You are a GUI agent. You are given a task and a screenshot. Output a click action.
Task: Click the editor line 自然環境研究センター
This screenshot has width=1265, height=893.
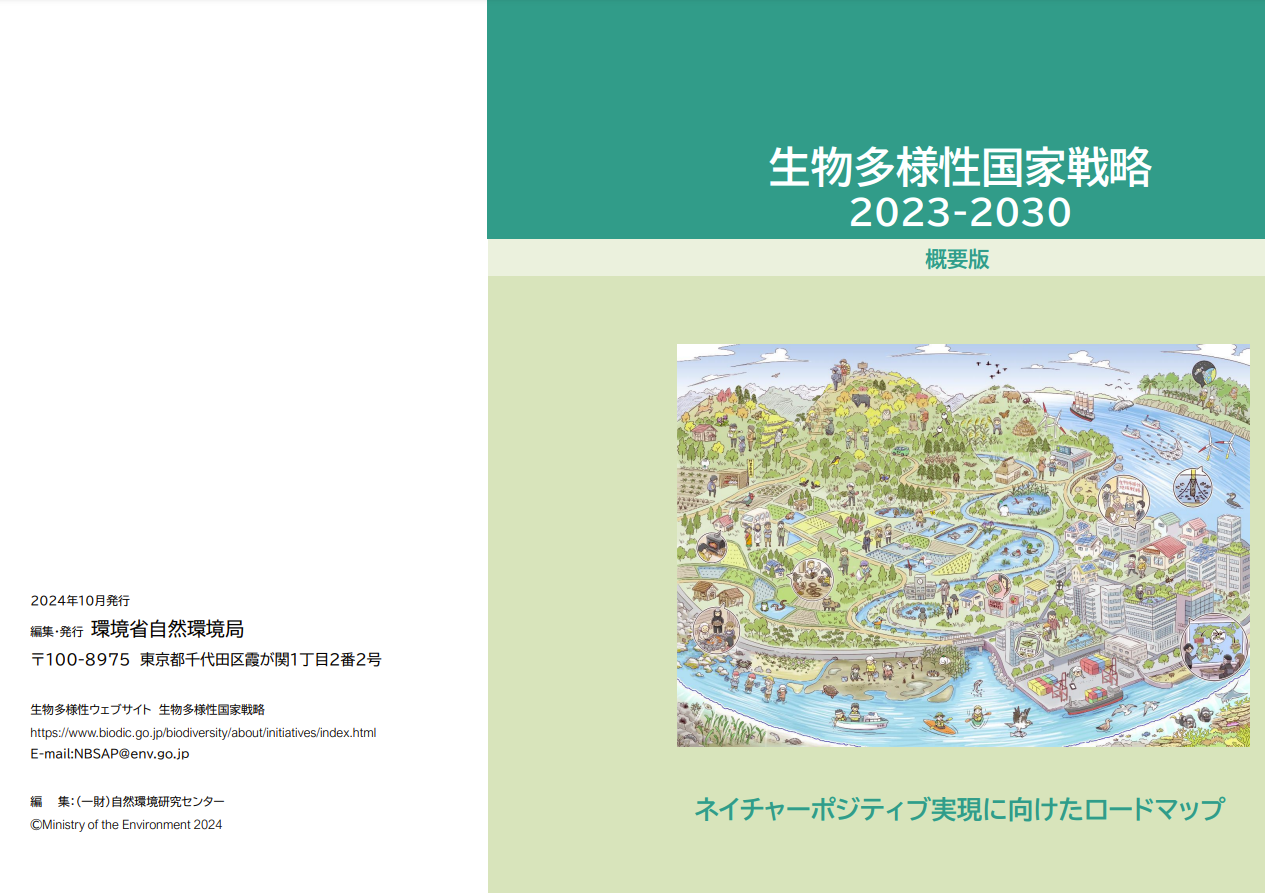click(128, 802)
